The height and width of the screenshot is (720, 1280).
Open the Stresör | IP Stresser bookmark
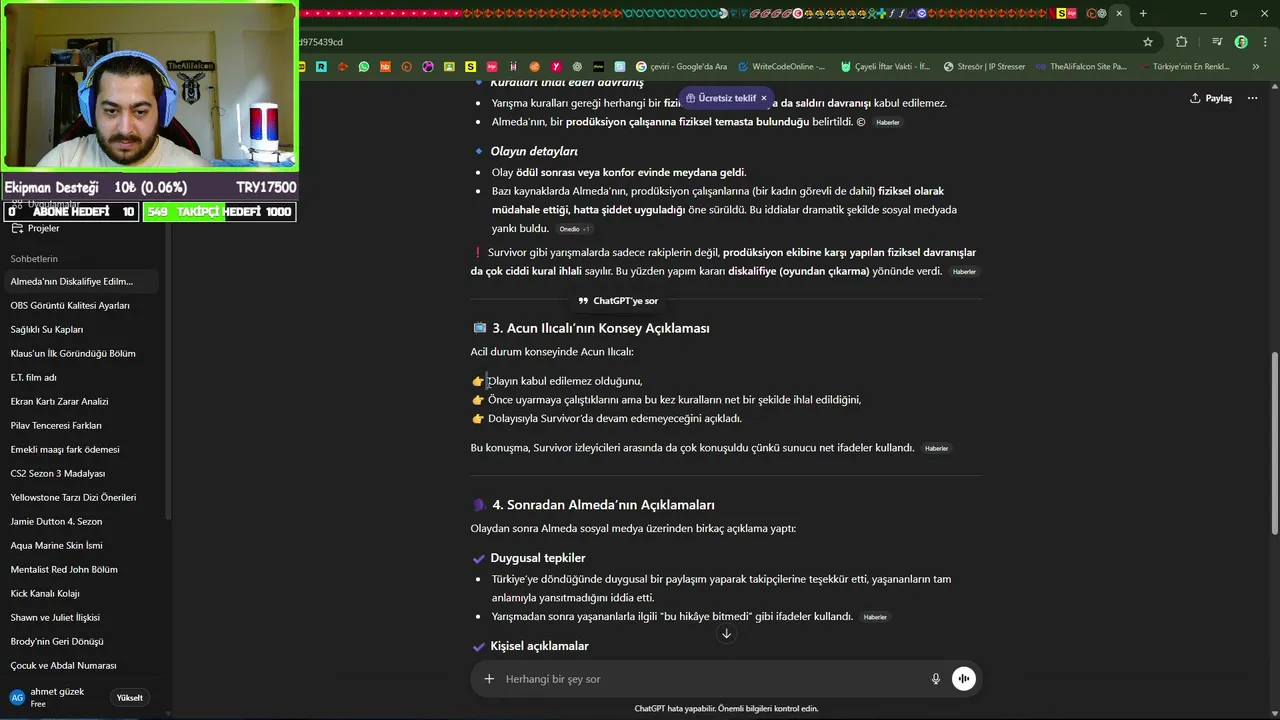(x=983, y=66)
